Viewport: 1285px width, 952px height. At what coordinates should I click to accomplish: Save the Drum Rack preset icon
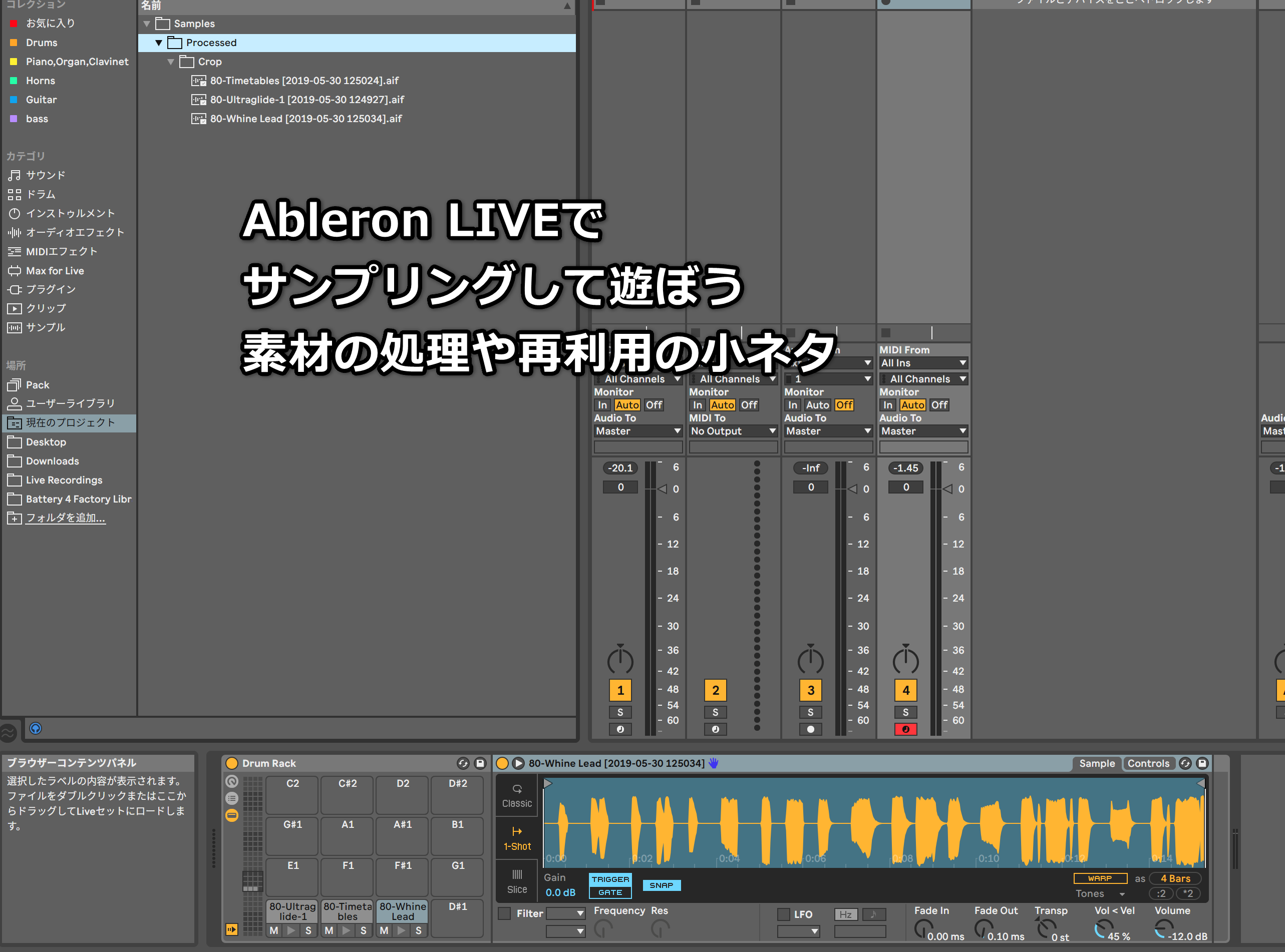point(480,763)
